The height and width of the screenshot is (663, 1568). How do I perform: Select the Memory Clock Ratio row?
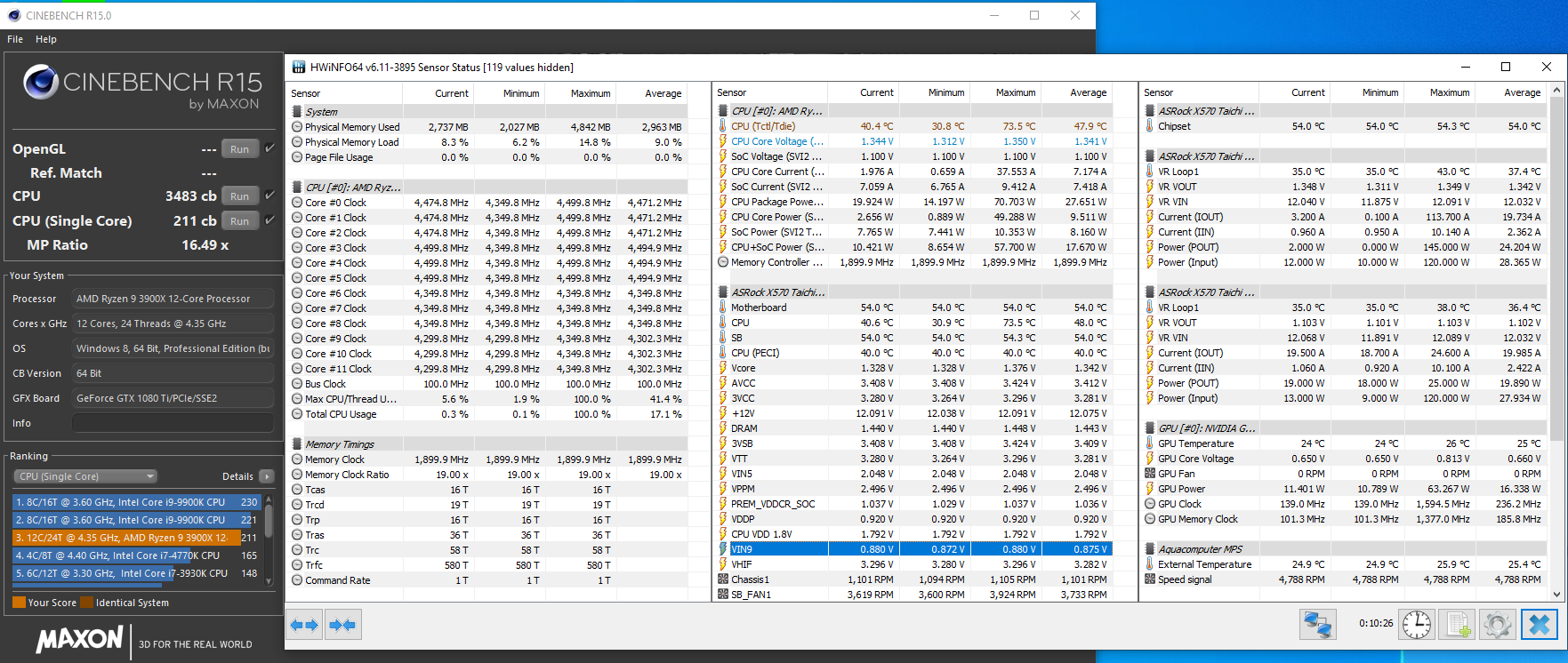[488, 475]
